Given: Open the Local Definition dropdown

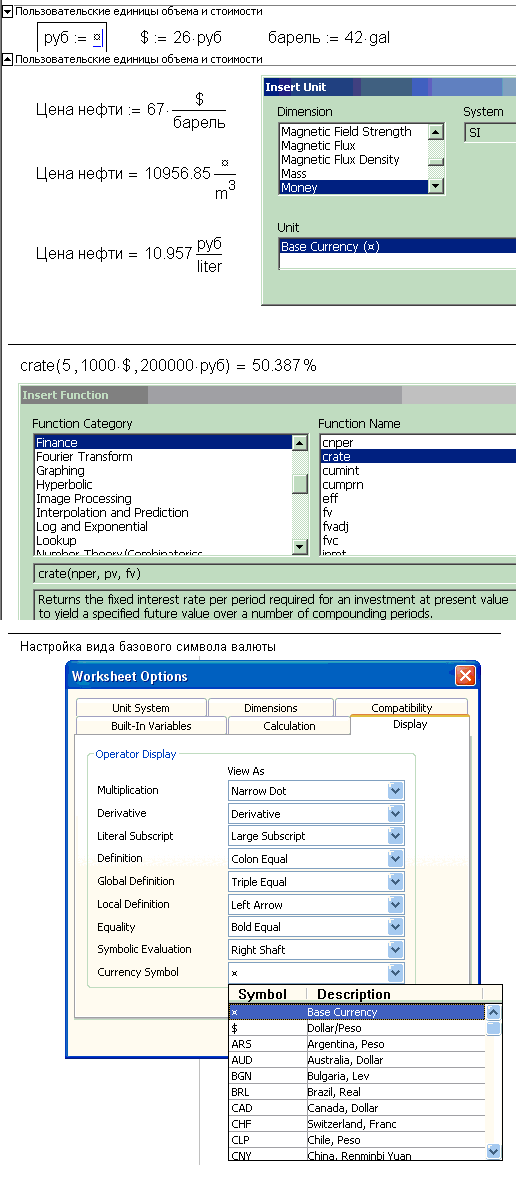Looking at the screenshot, I should click(x=396, y=905).
